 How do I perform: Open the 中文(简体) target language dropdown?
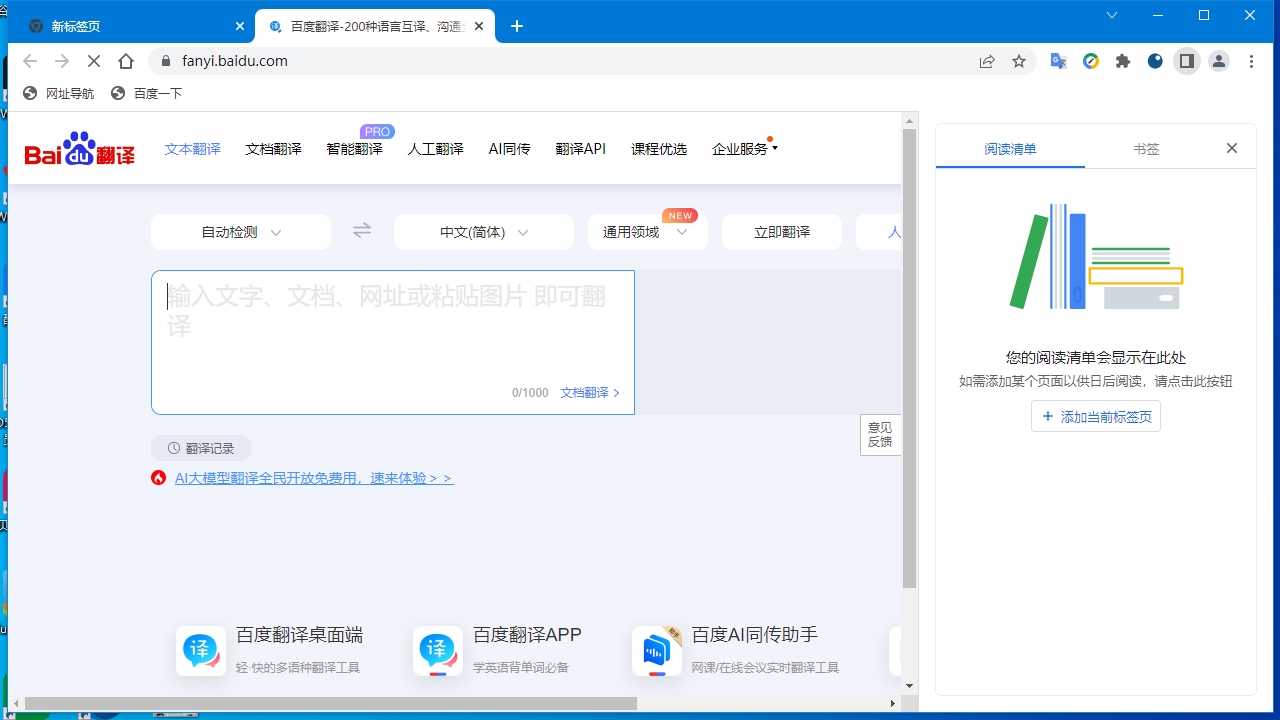tap(483, 231)
